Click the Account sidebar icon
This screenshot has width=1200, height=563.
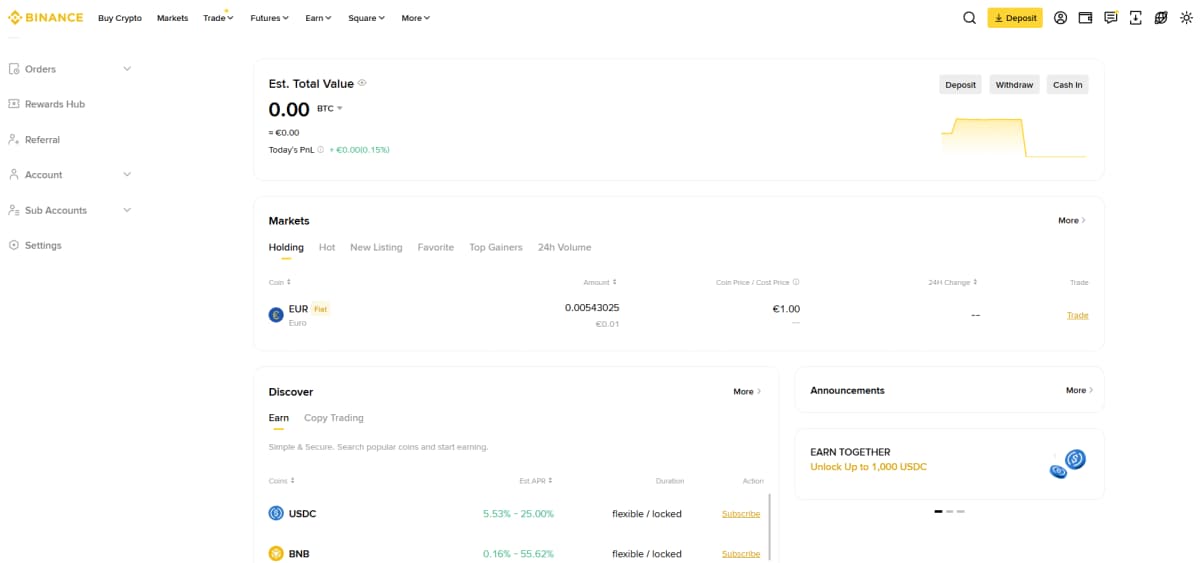click(x=14, y=175)
